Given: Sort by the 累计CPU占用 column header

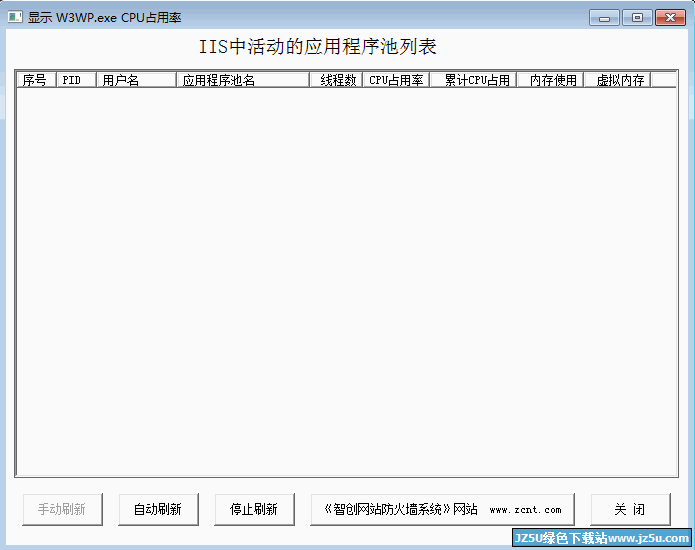Looking at the screenshot, I should [473, 80].
